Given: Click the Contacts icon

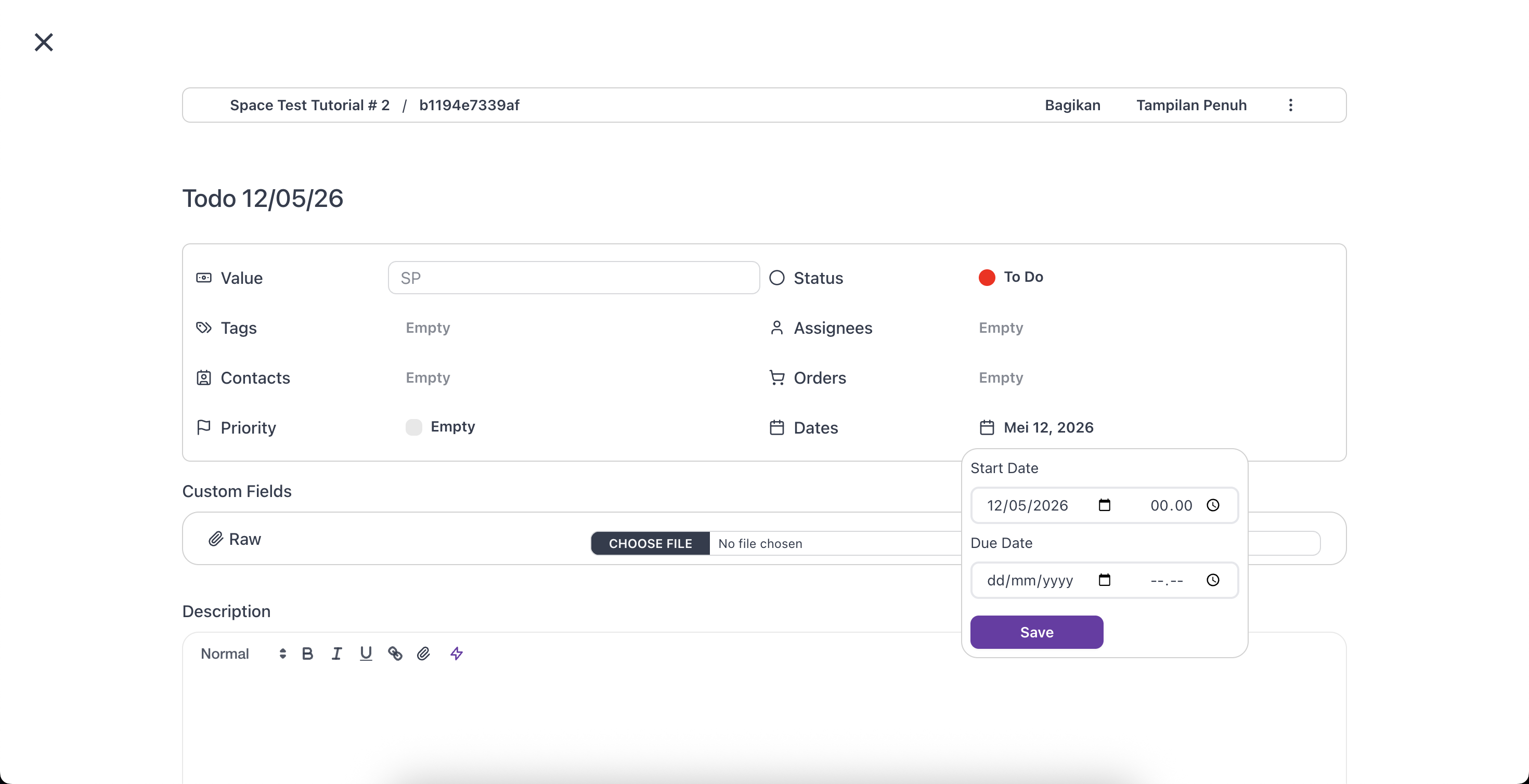Looking at the screenshot, I should point(203,377).
